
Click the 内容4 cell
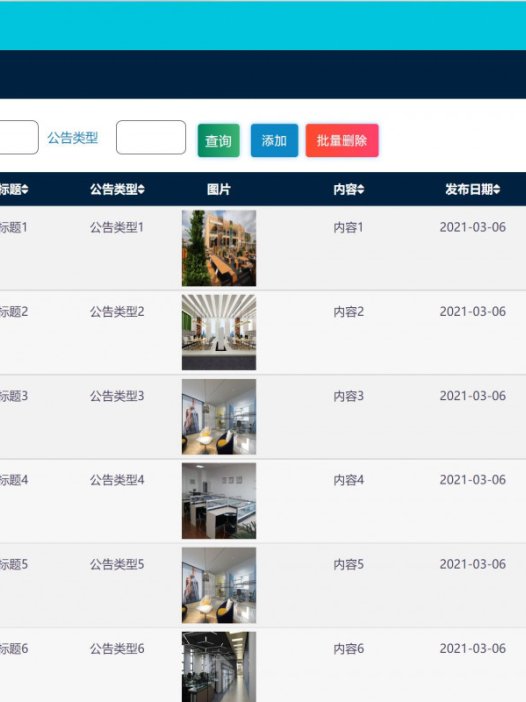[x=348, y=480]
